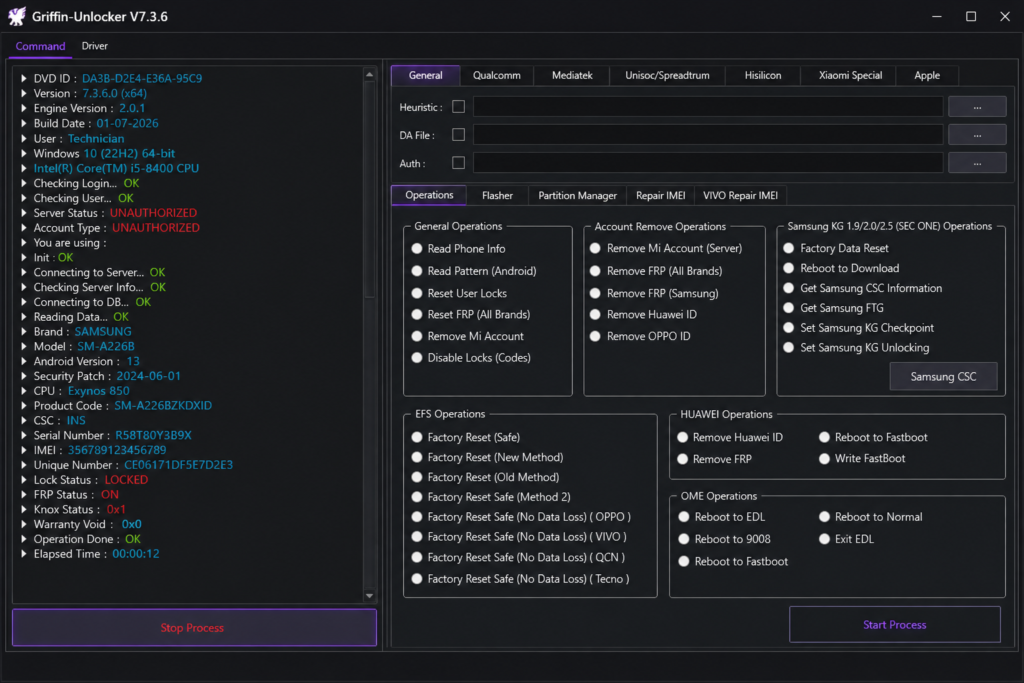Open the Apple tab
The image size is (1024, 683).
click(x=927, y=75)
